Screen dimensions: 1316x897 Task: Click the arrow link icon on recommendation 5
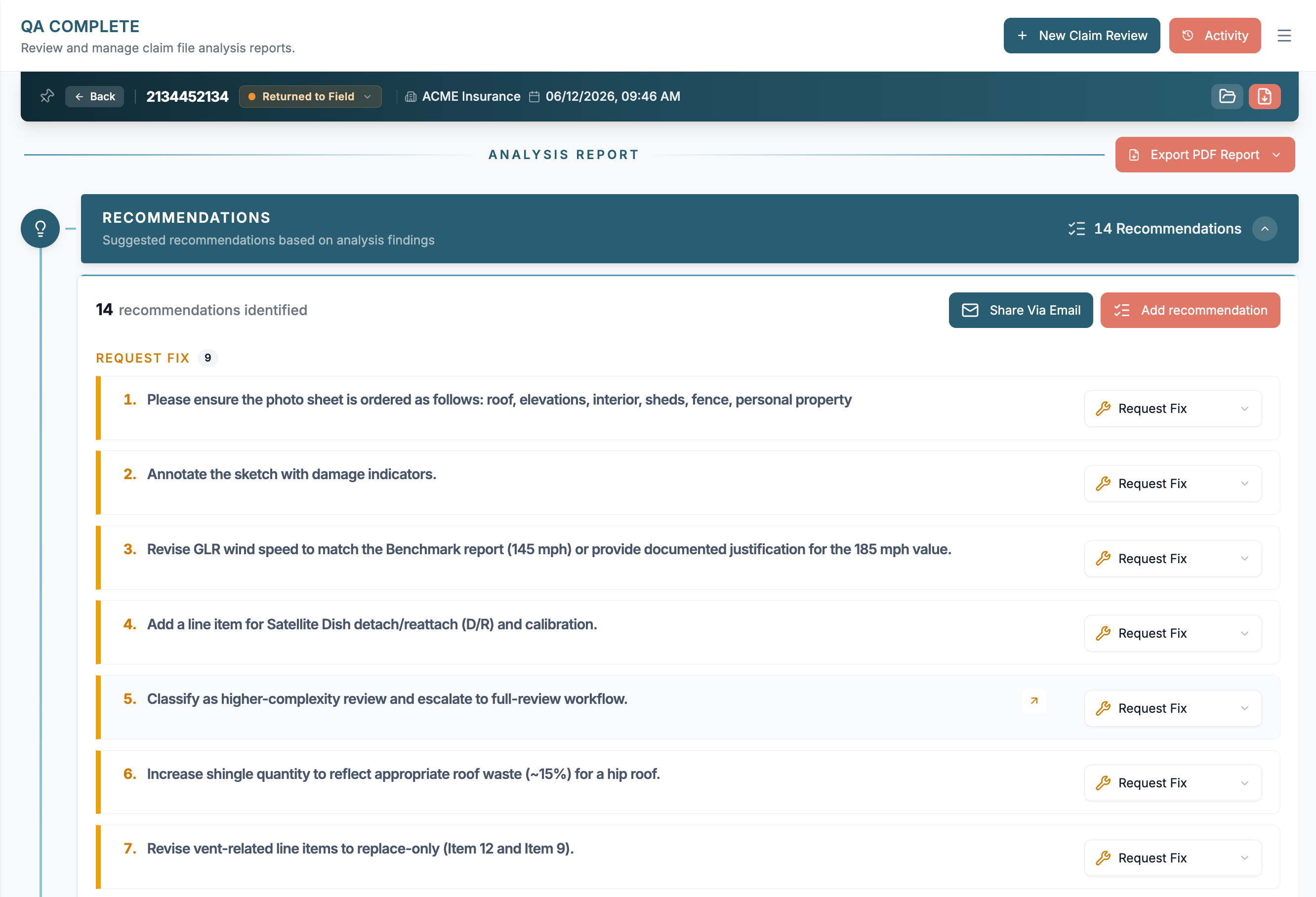click(1034, 700)
